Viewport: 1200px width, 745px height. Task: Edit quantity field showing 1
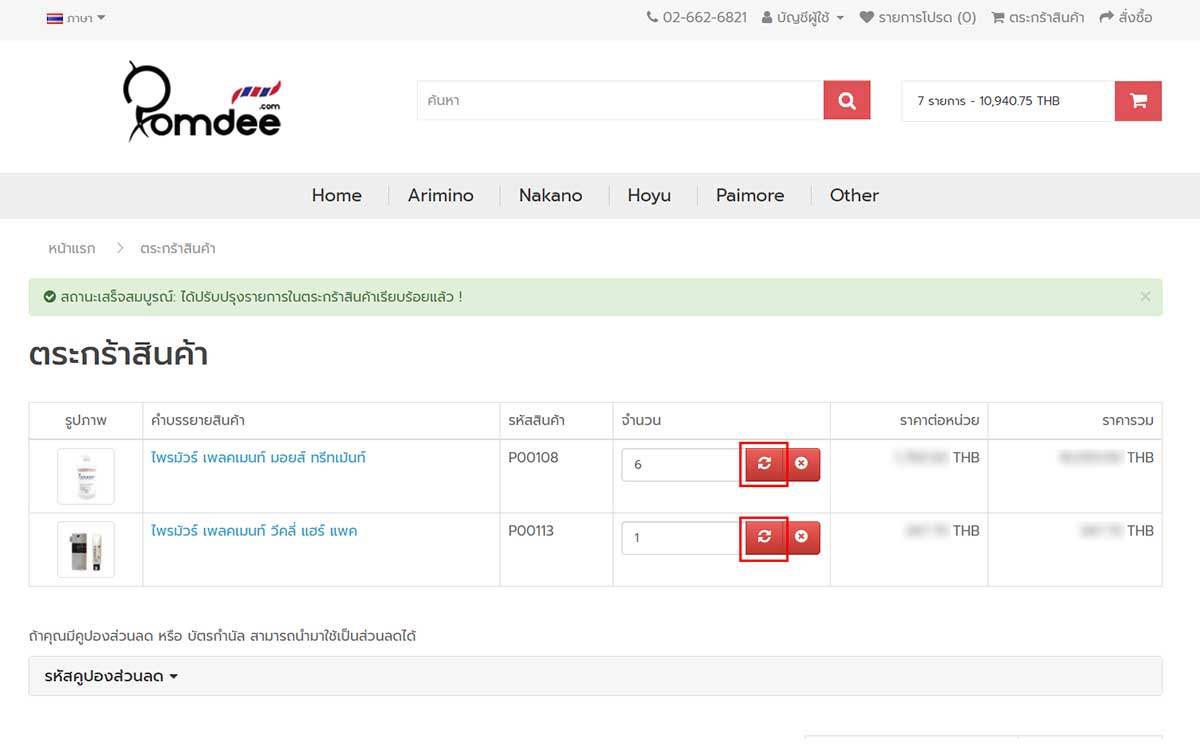coord(681,538)
